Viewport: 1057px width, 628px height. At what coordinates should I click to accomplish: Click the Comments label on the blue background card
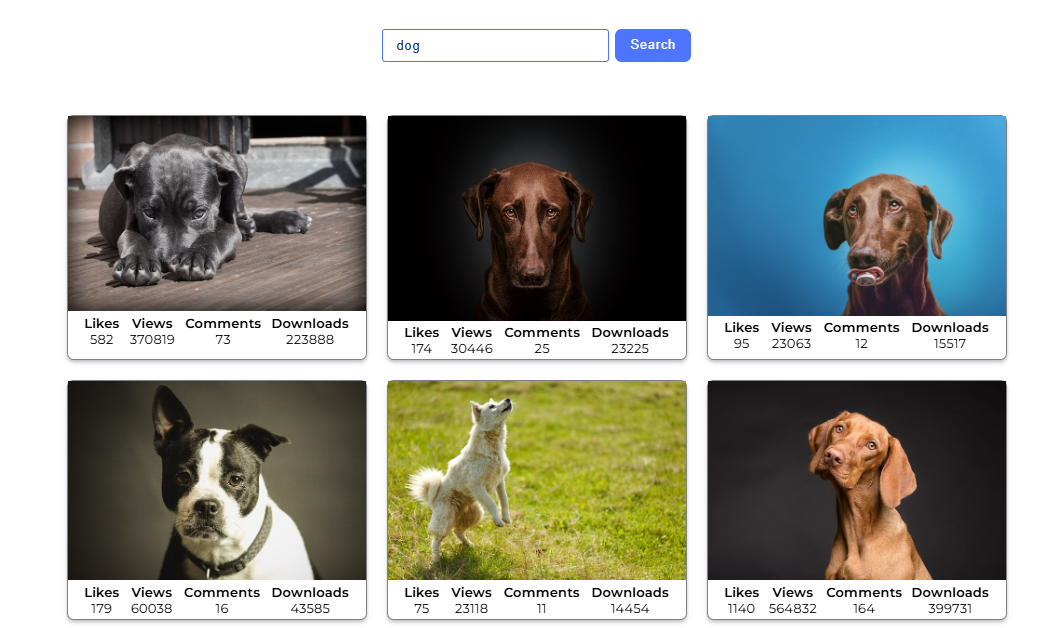(861, 327)
